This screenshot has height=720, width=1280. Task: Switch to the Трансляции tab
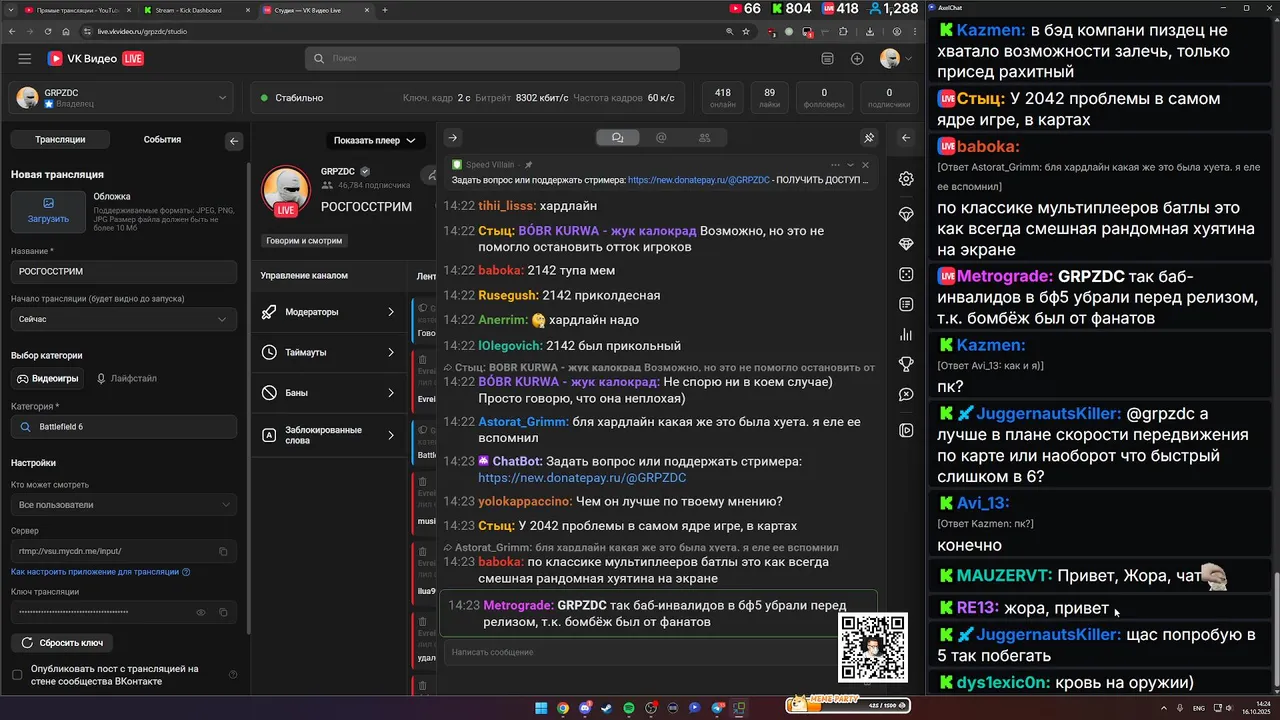click(x=60, y=140)
